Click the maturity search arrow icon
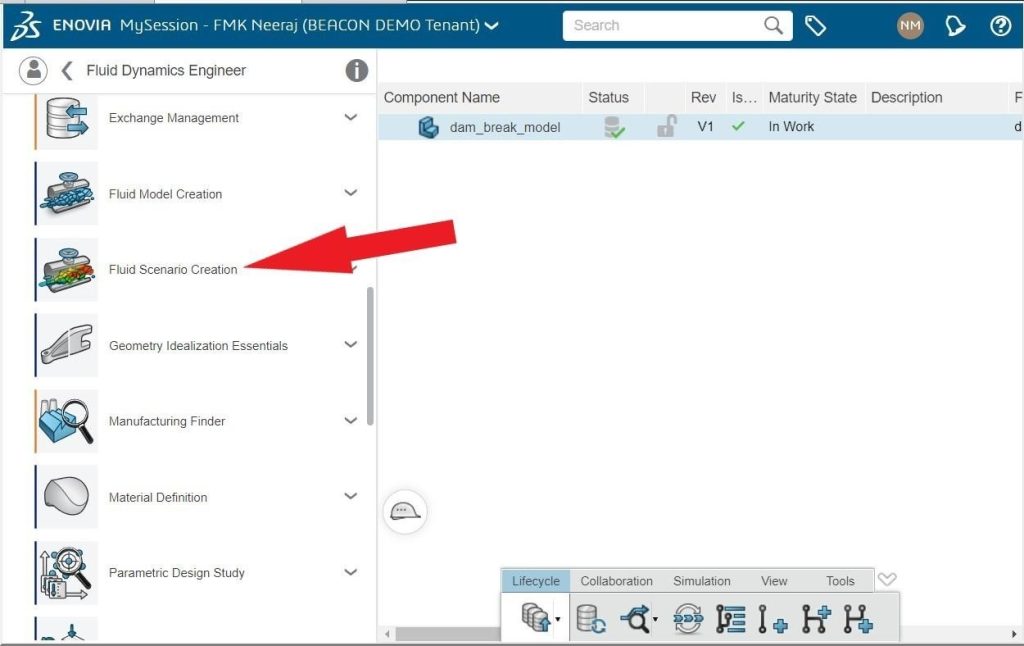 pyautogui.click(x=635, y=619)
